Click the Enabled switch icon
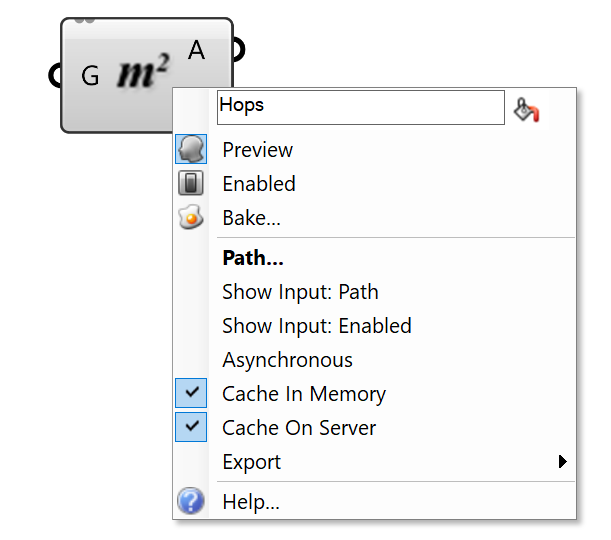Viewport: 611px width, 540px height. [191, 184]
